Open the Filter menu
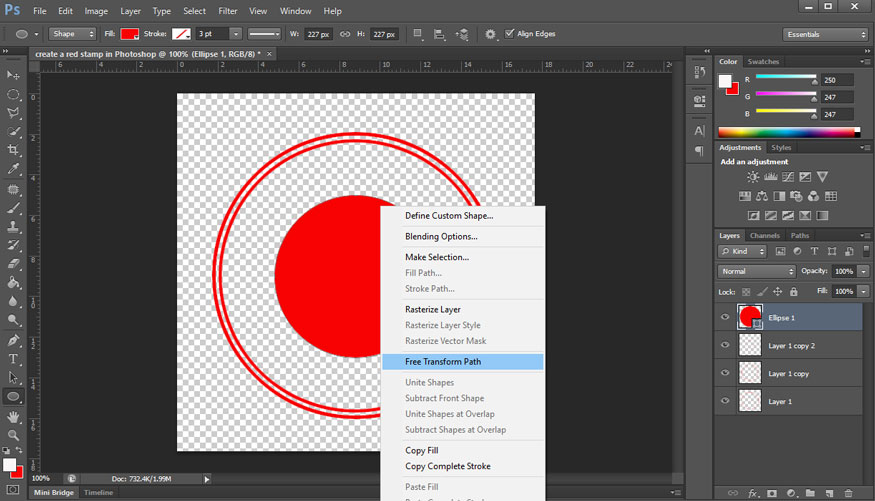This screenshot has width=875, height=501. [227, 11]
